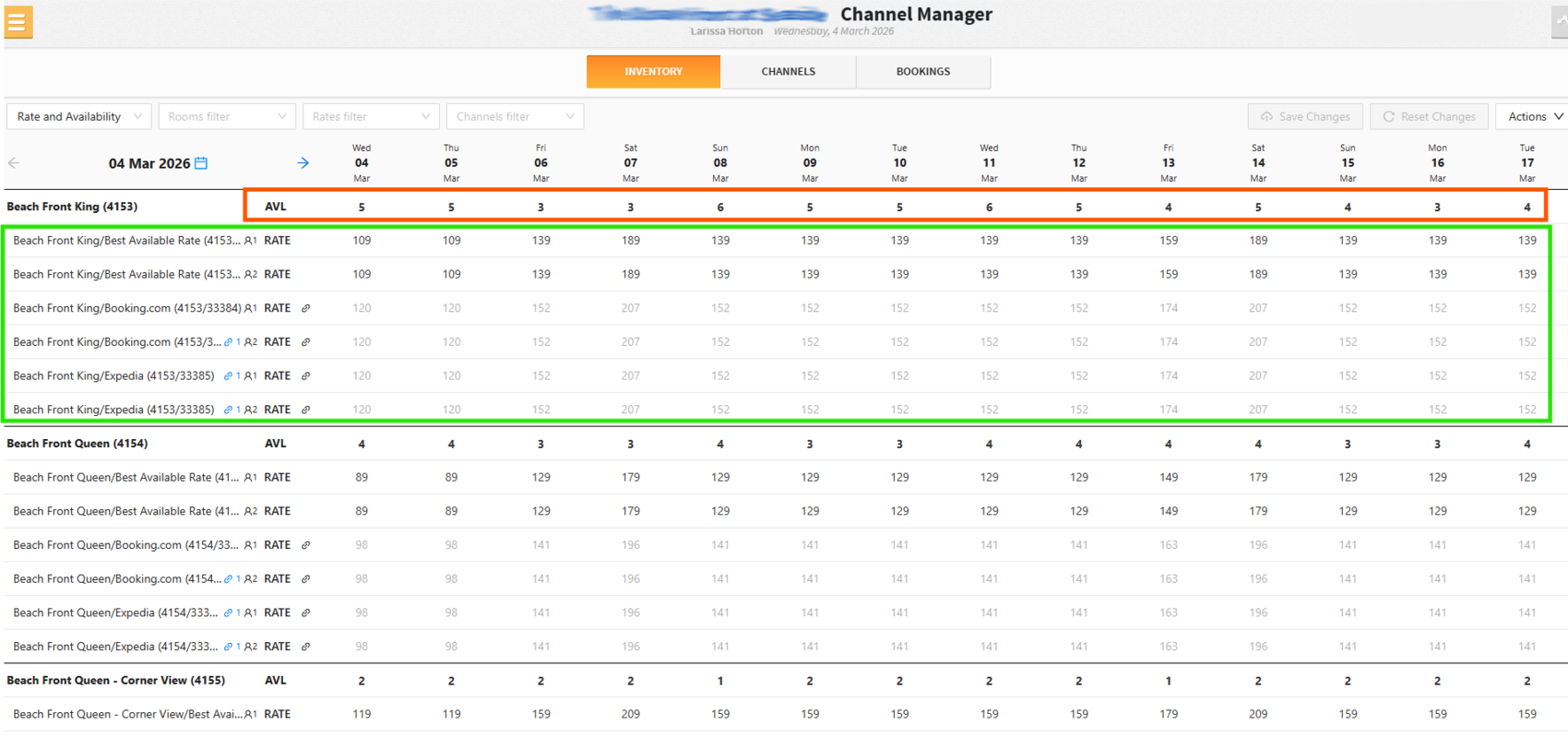Switch to the Channels tab

788,71
